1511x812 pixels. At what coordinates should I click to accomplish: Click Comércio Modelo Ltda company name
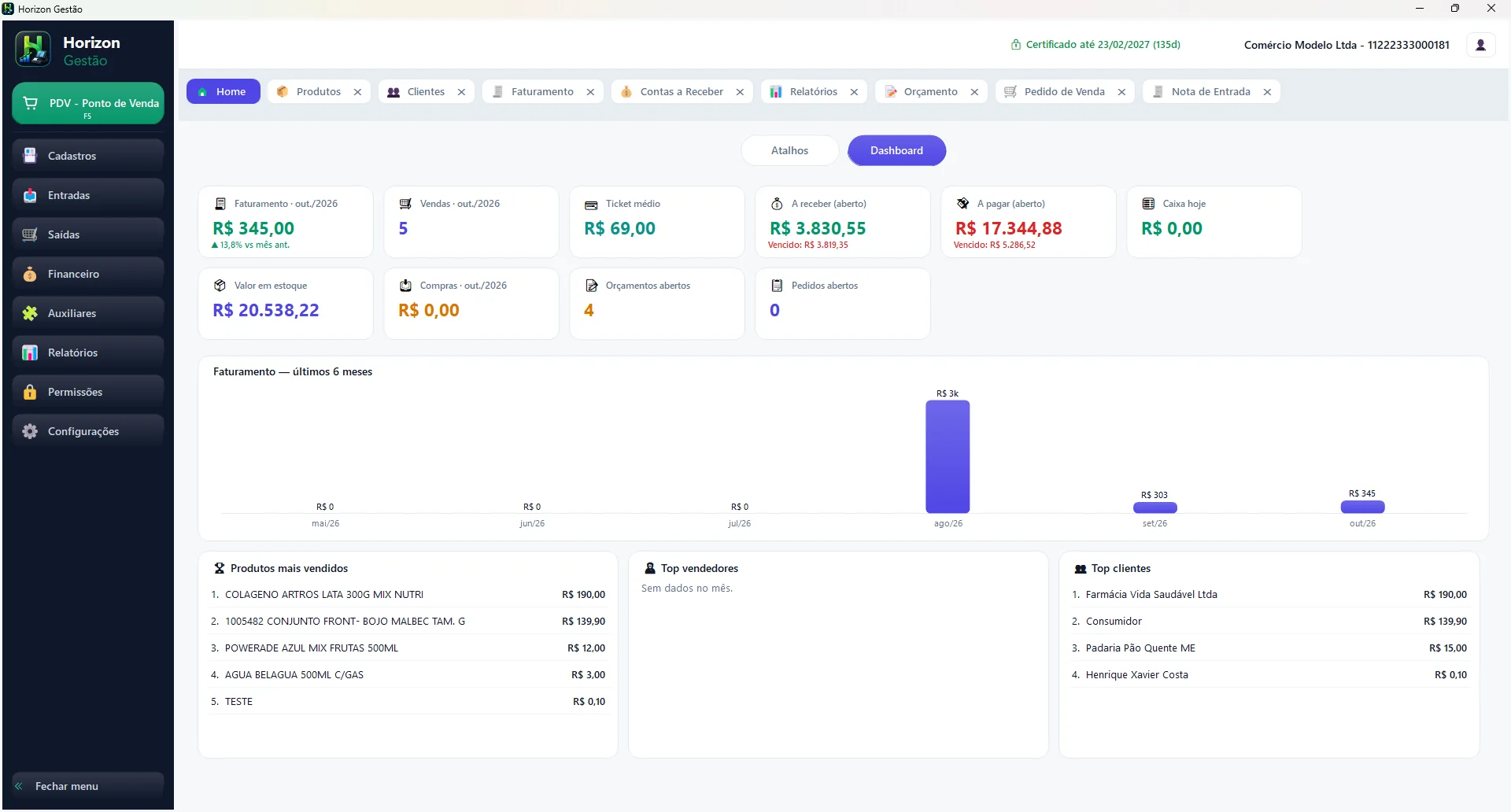1347,45
